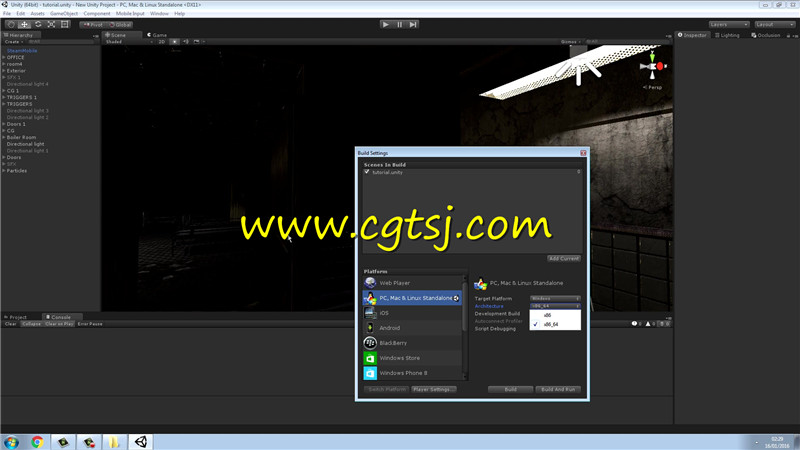Select iOS platform icon
Viewport: 800px width, 450px height.
click(370, 313)
